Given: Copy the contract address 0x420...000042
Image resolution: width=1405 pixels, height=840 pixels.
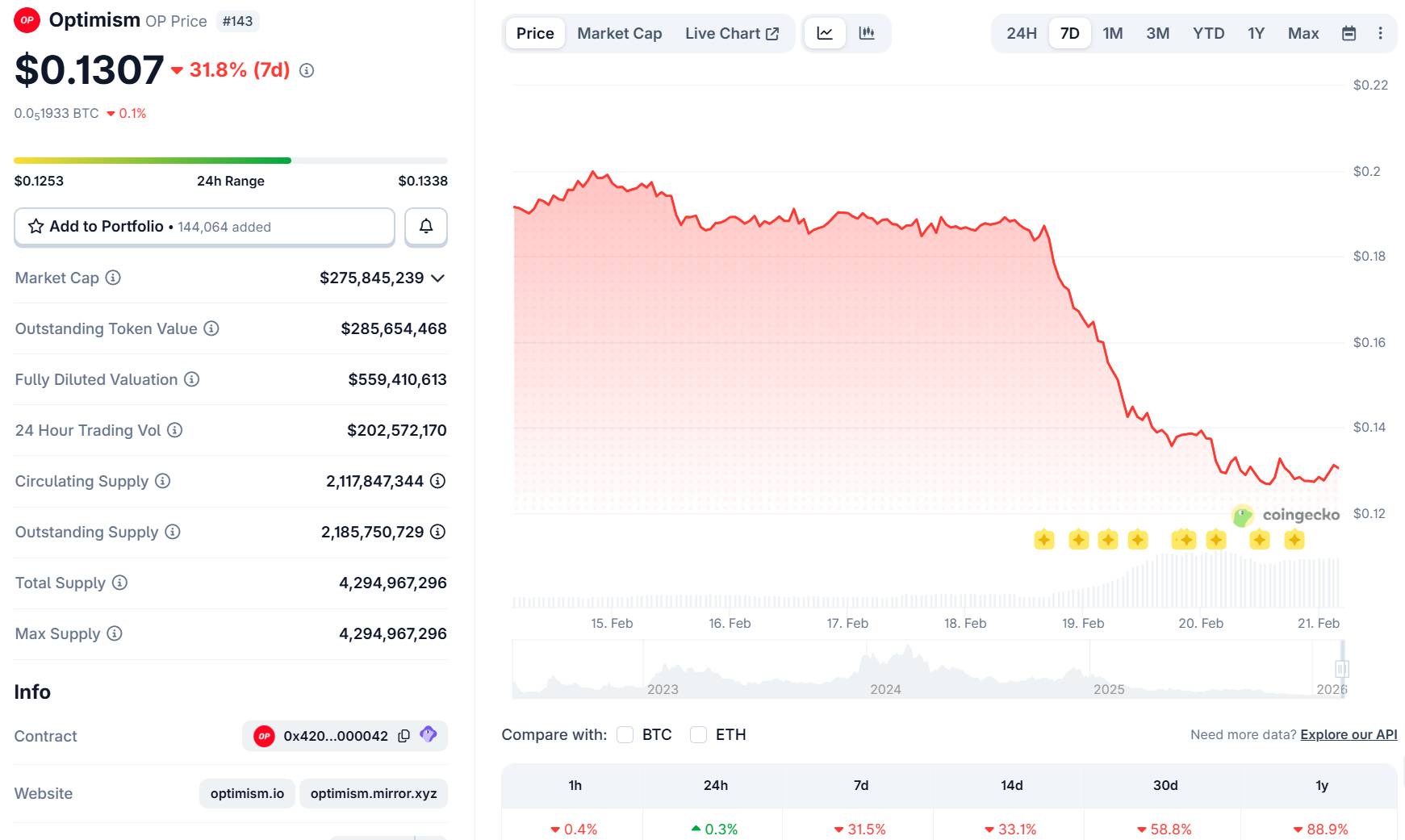Looking at the screenshot, I should tap(404, 736).
